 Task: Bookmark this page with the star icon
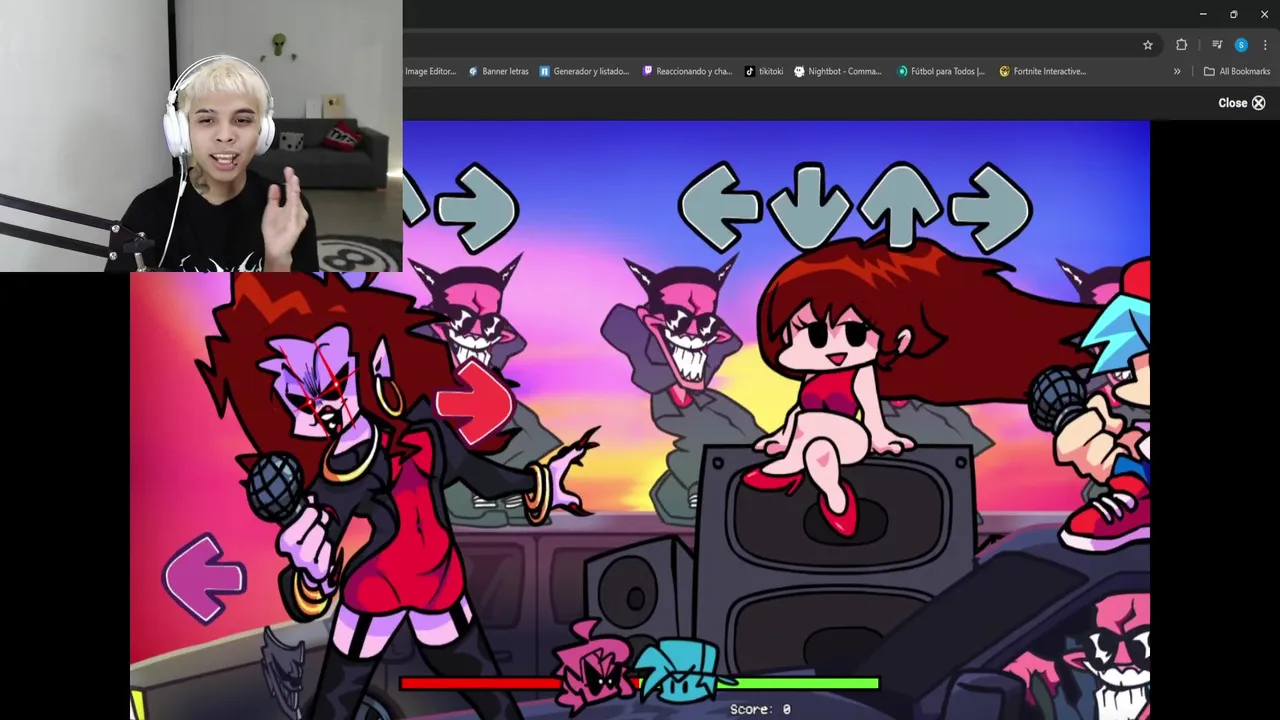1148,45
